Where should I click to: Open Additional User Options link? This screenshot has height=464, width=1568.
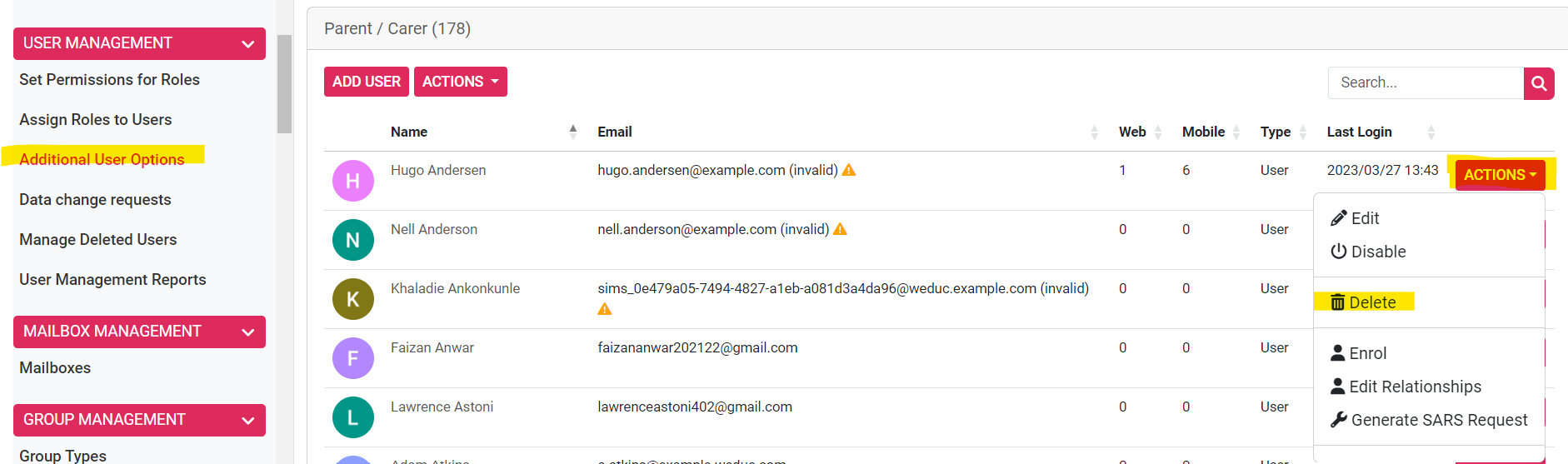point(102,159)
